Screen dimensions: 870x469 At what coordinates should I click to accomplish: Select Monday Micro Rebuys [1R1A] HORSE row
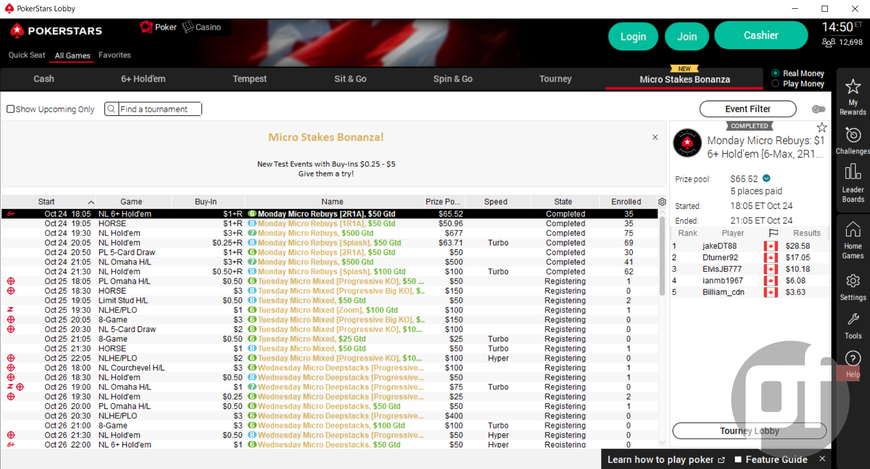[330, 223]
